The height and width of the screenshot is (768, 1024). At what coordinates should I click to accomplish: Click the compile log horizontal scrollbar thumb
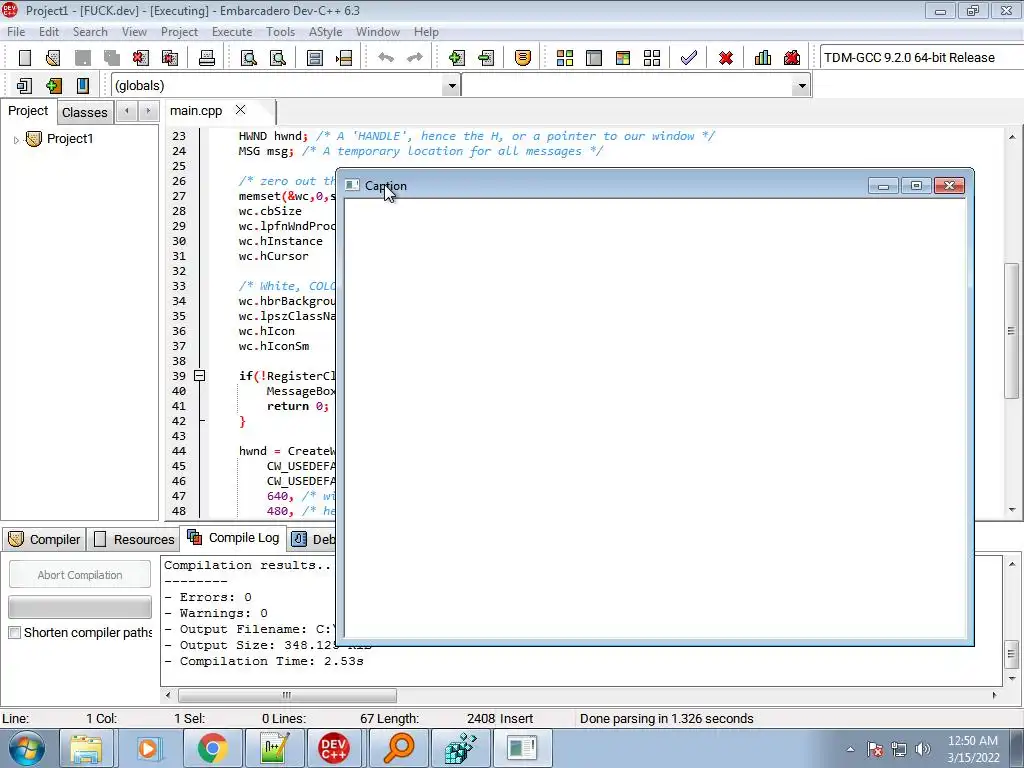click(x=287, y=695)
